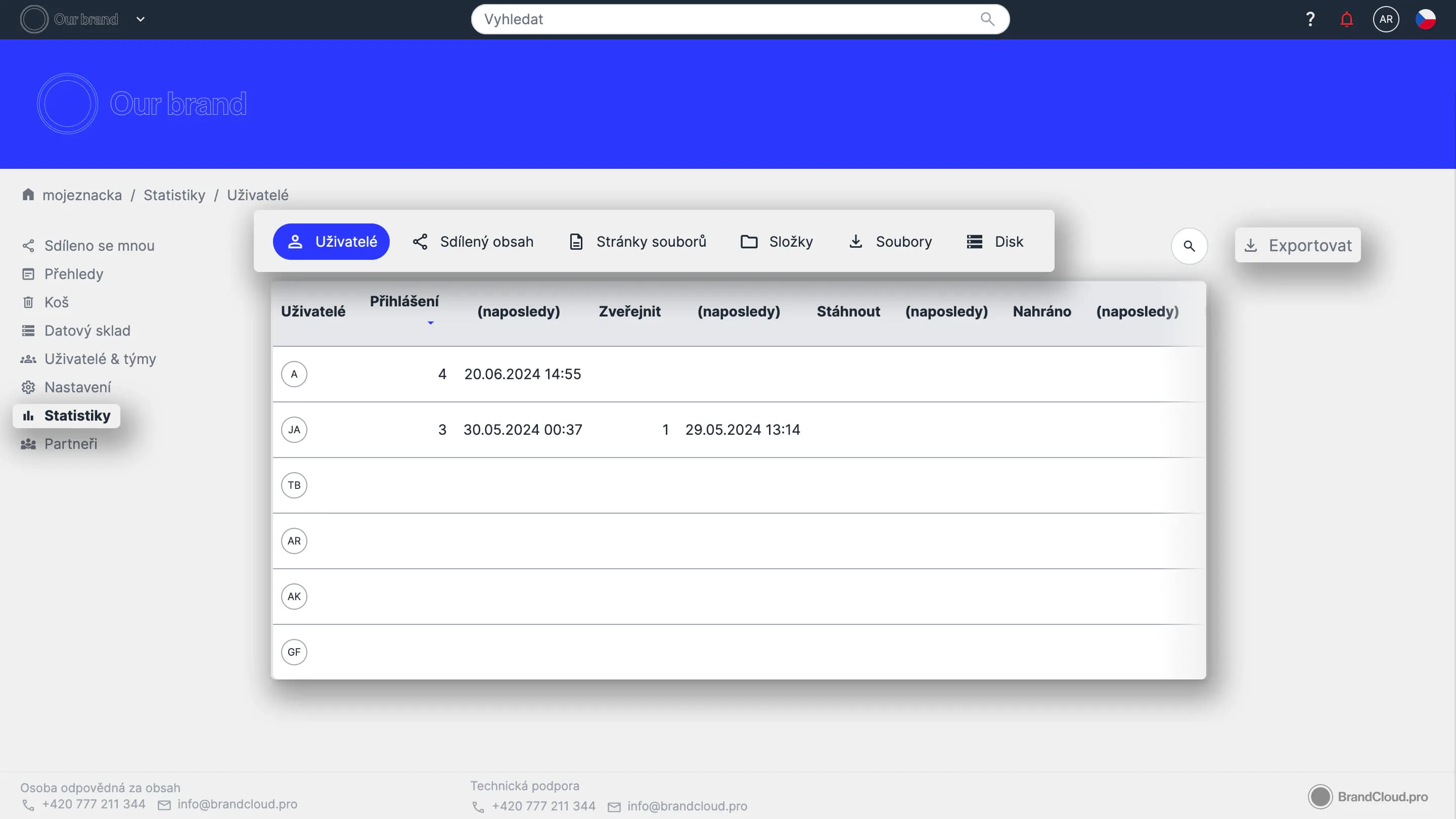Click magnifier icon inside Vyhledat field
Image resolution: width=1456 pixels, height=819 pixels.
click(x=987, y=19)
